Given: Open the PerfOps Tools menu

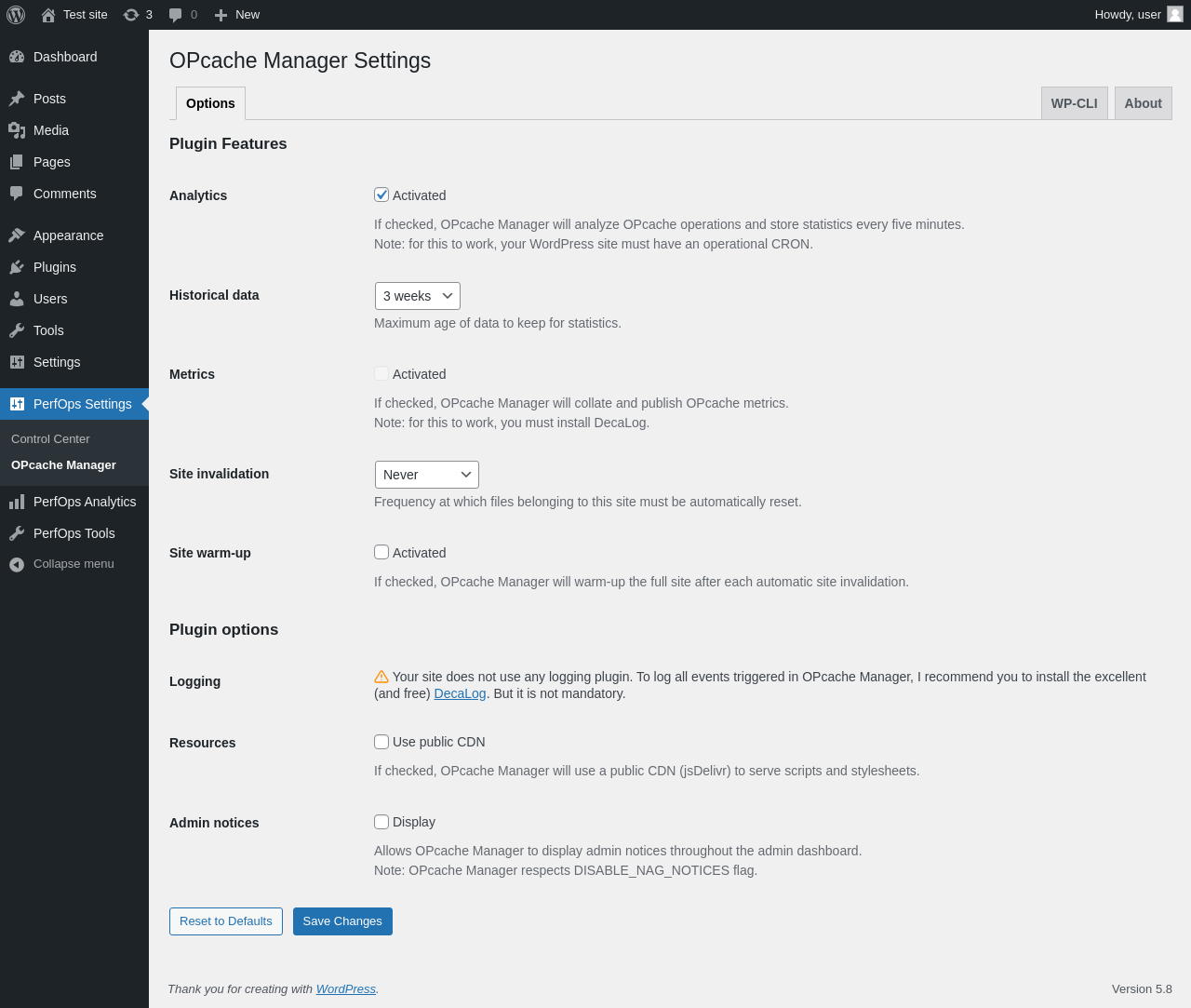Looking at the screenshot, I should point(74,533).
